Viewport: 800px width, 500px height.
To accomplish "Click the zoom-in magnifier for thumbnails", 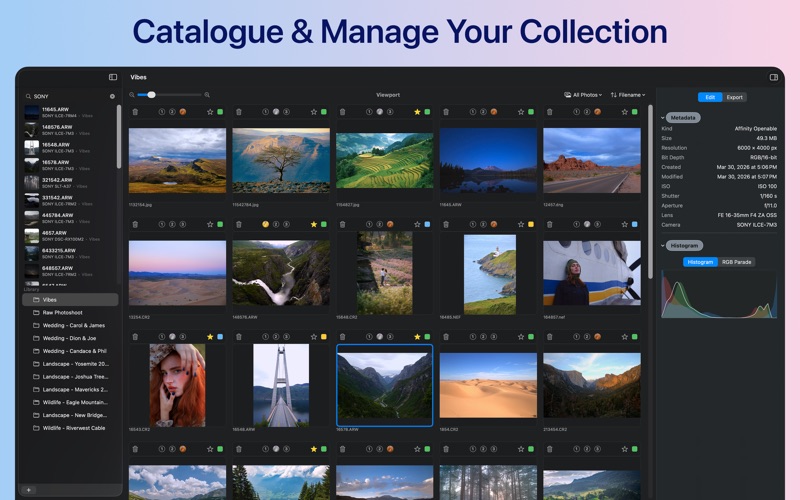I will [207, 95].
